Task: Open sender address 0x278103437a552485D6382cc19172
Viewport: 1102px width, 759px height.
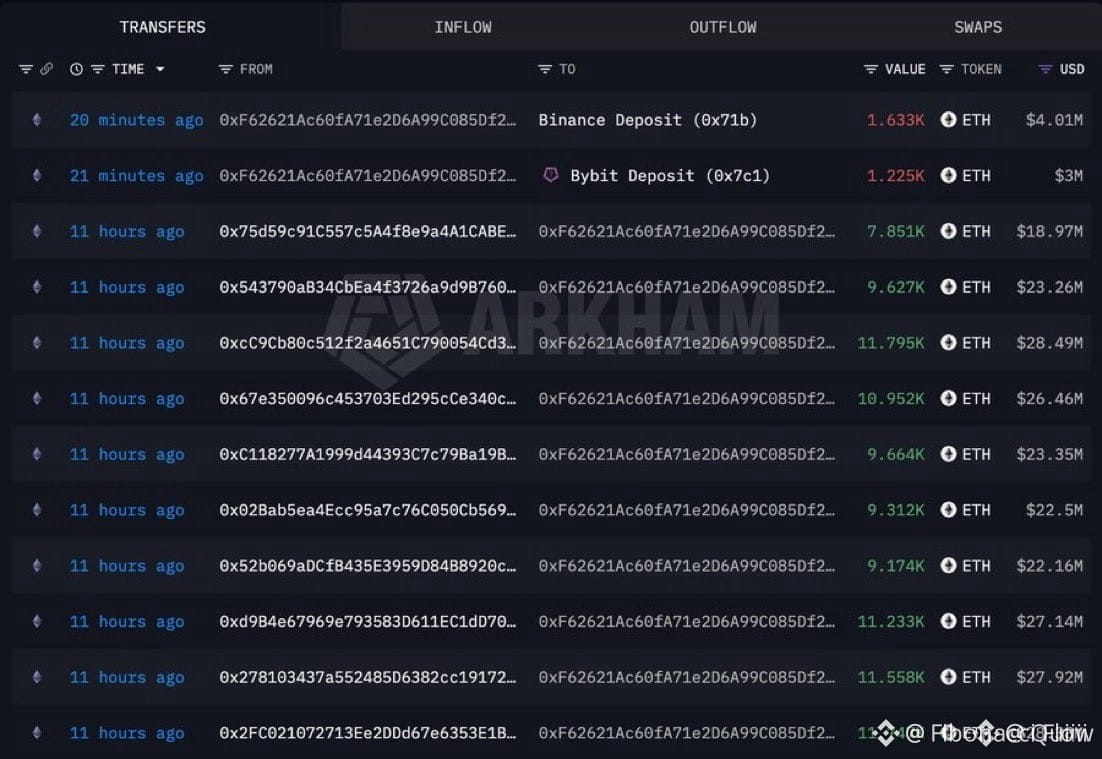Action: pos(368,677)
